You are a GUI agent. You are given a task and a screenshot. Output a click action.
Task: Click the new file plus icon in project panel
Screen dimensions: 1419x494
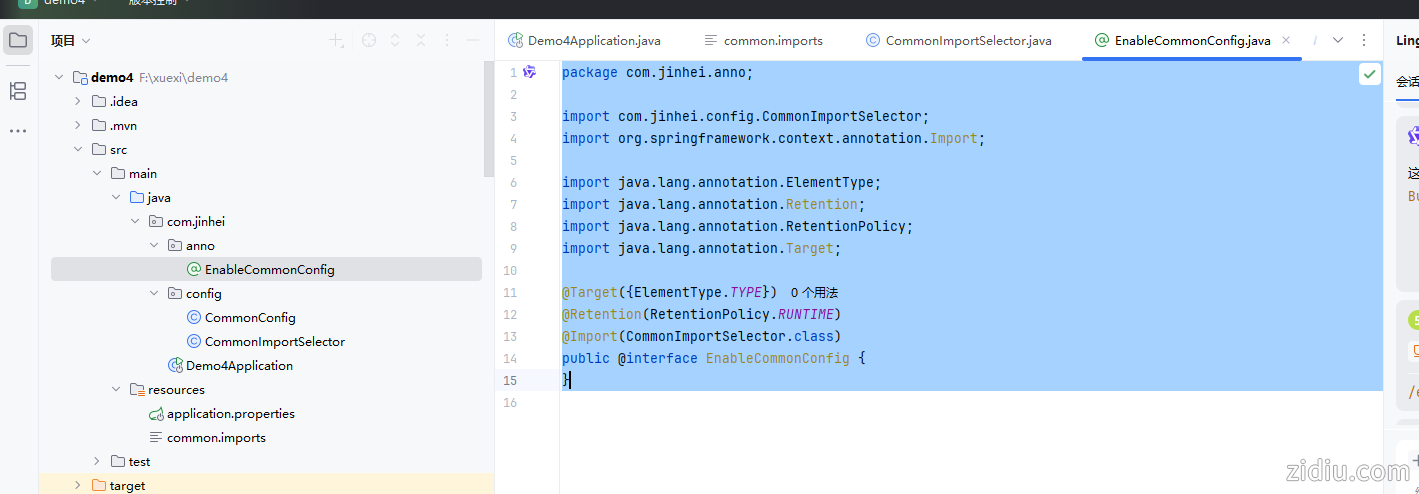(x=337, y=41)
